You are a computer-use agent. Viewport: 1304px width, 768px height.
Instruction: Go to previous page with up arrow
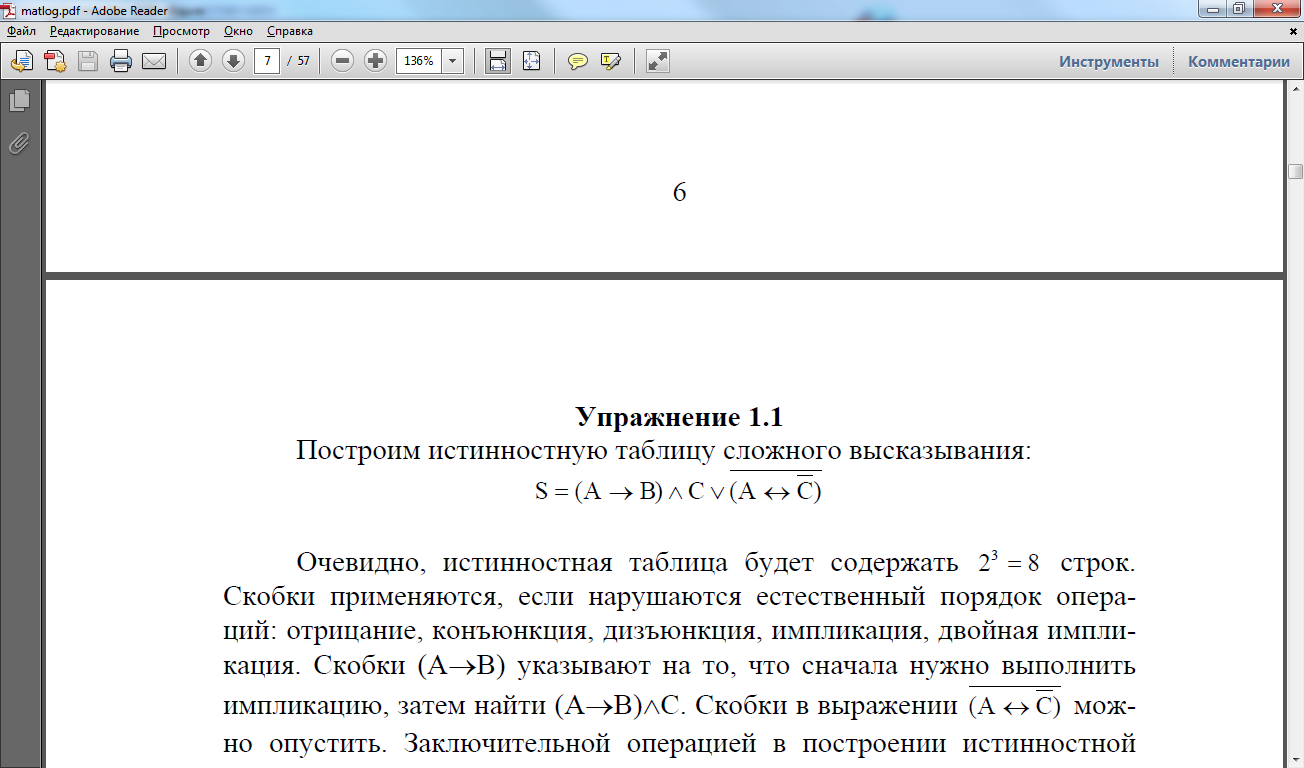(200, 61)
